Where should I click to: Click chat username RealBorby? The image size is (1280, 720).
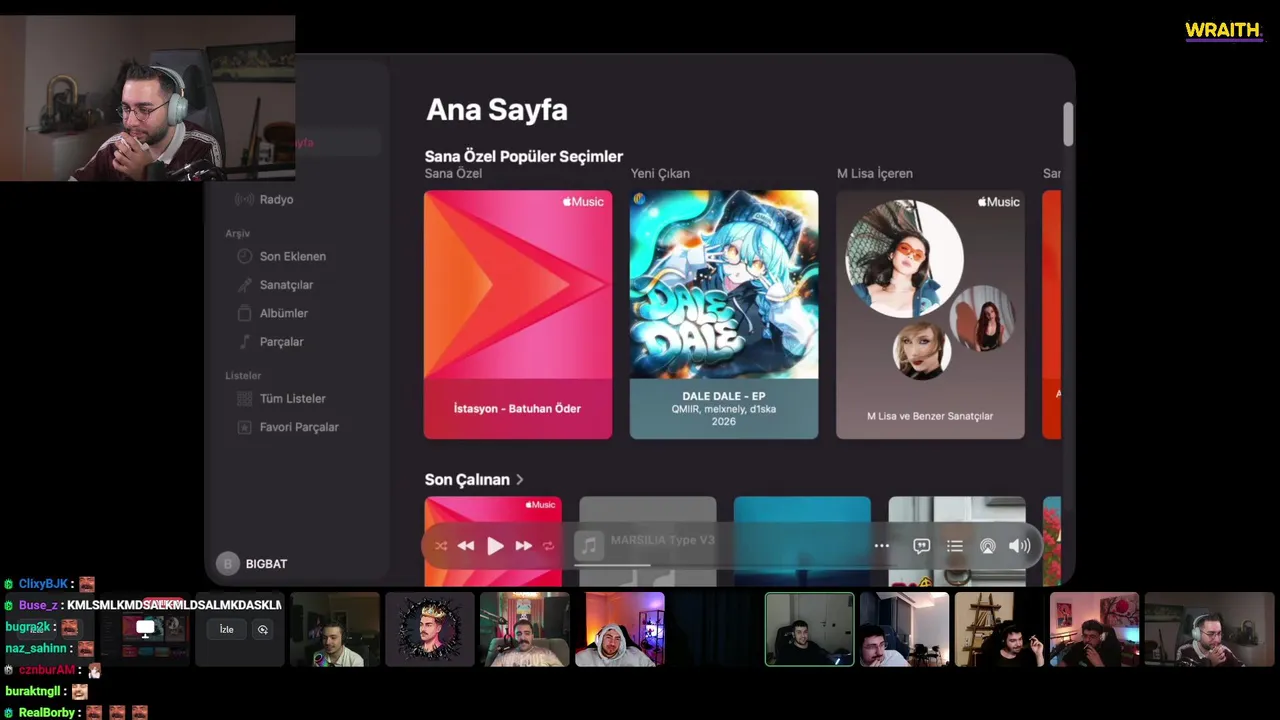47,712
